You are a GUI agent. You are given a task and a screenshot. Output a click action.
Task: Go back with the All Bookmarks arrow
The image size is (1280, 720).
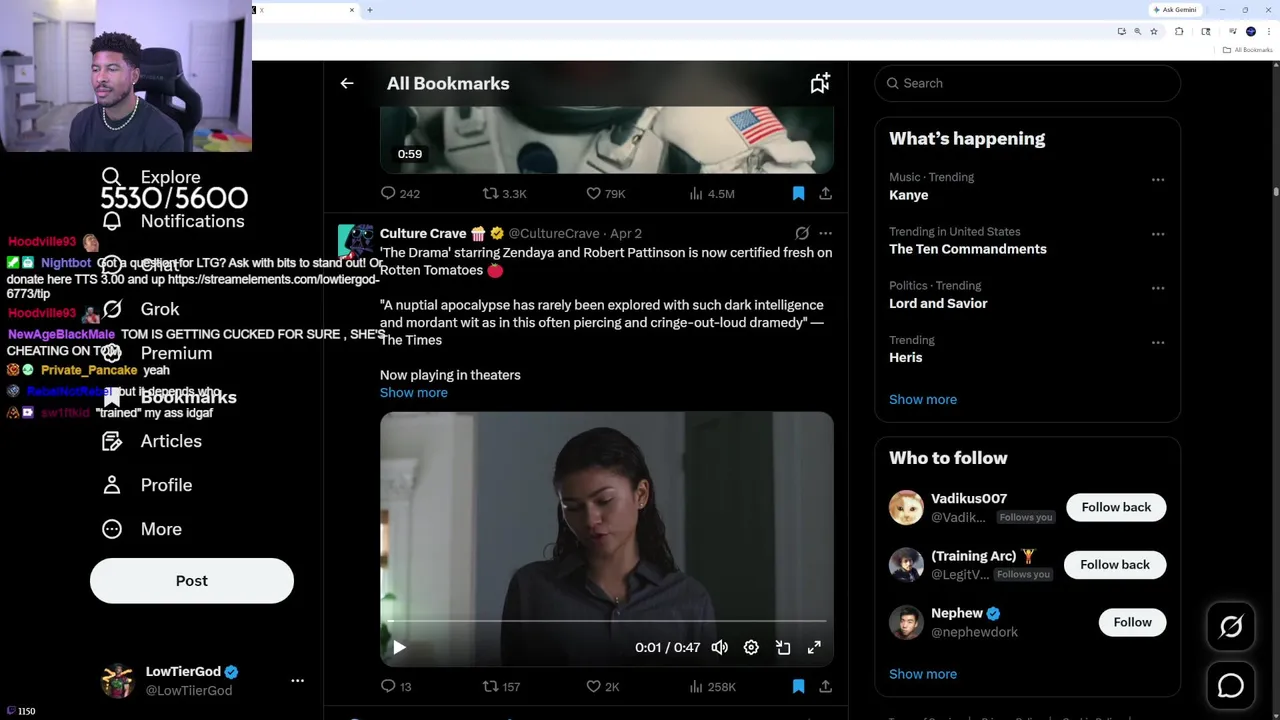[x=347, y=83]
